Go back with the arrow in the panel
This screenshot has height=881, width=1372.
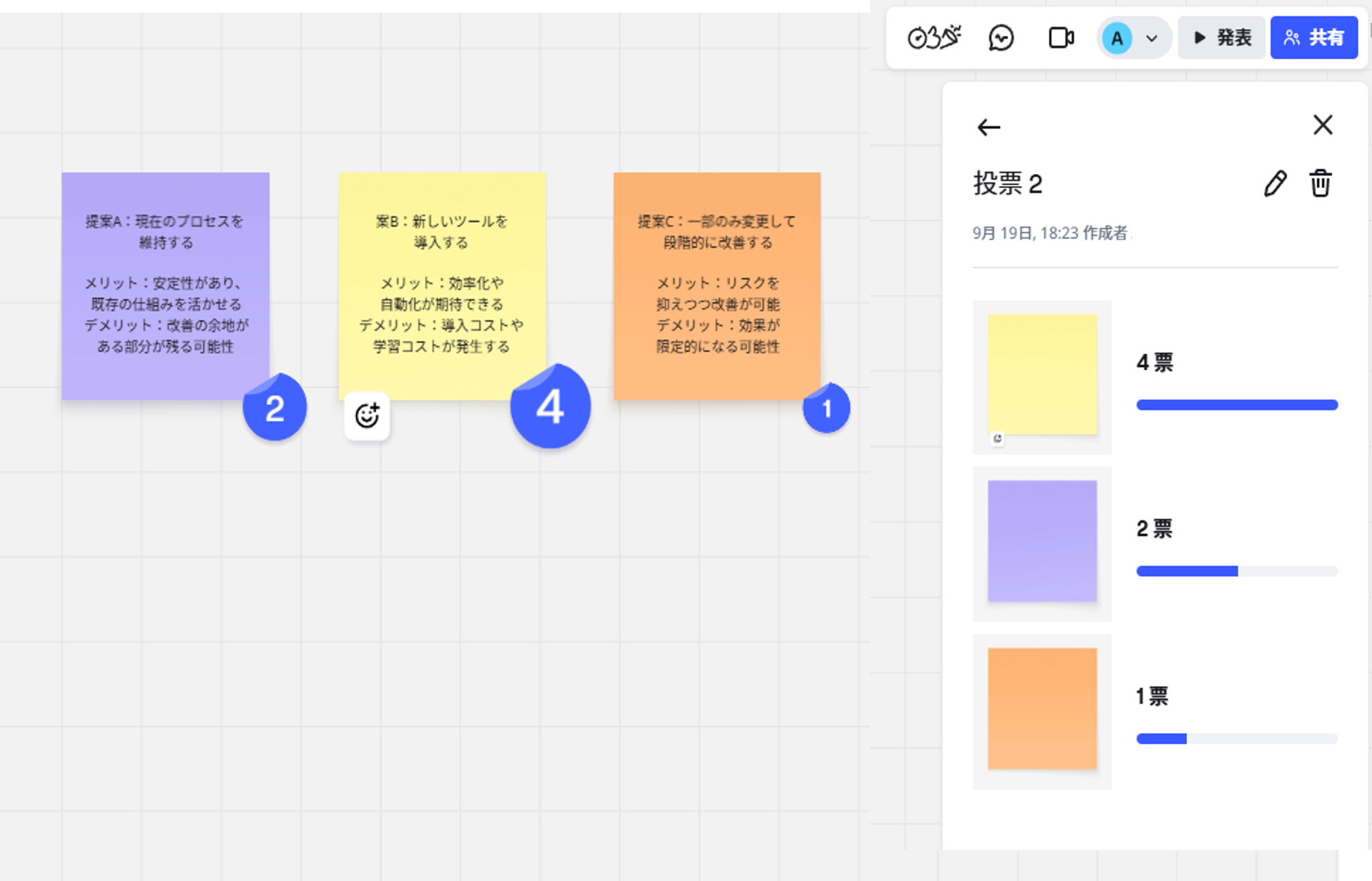[x=988, y=127]
